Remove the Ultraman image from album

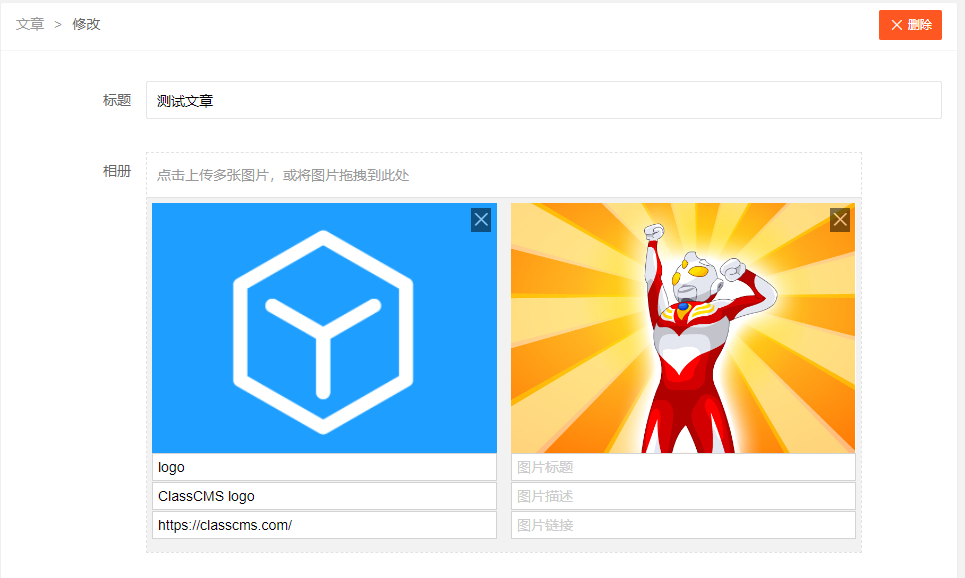click(839, 220)
